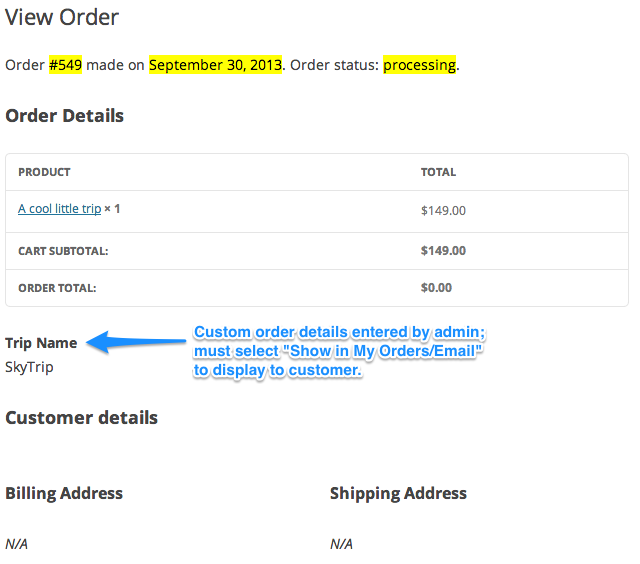This screenshot has height=564, width=640.
Task: Click the "View Order" page heading
Action: click(62, 17)
